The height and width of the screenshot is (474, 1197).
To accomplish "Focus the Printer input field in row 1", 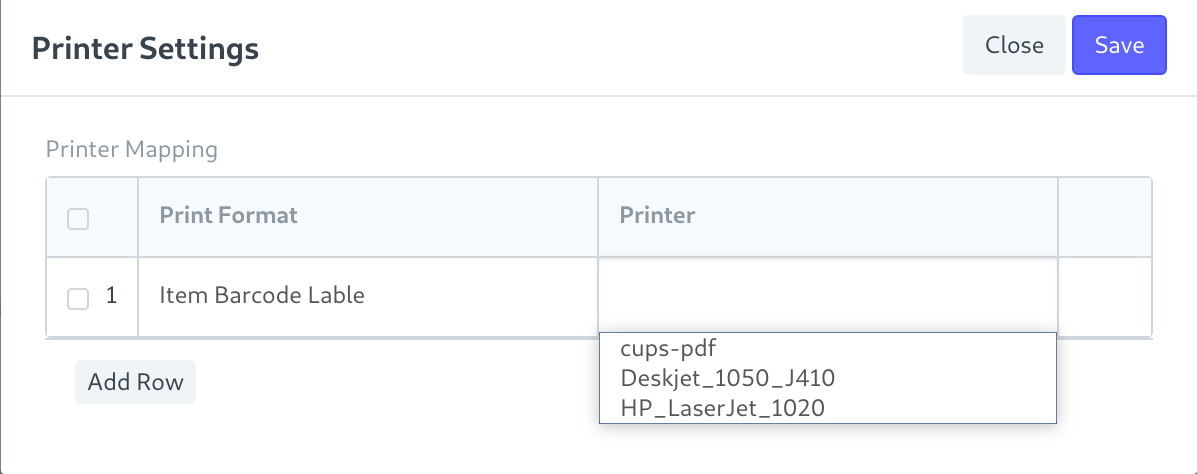I will click(827, 296).
